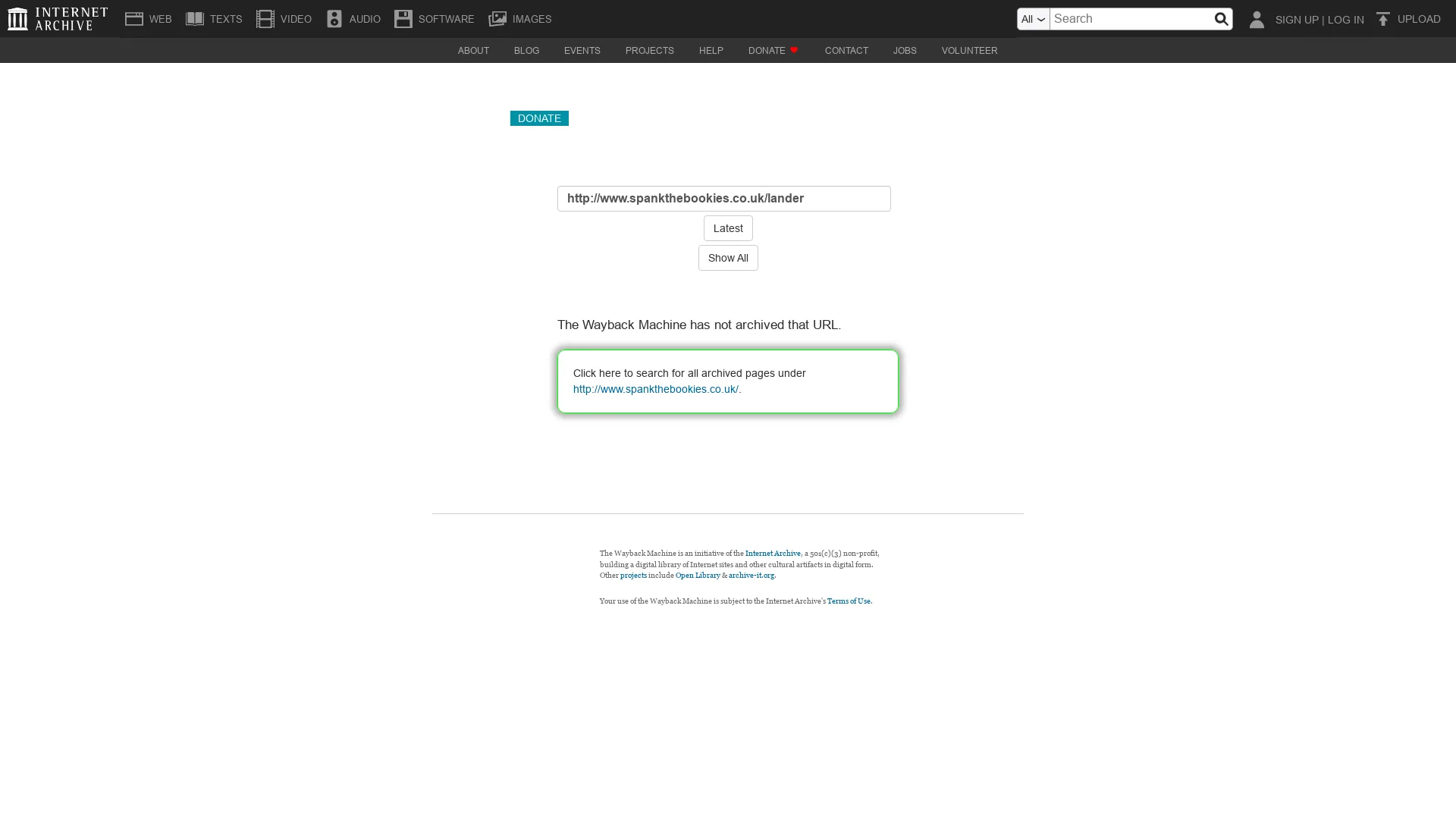Open the Software navigation label
The height and width of the screenshot is (819, 1456).
click(446, 19)
